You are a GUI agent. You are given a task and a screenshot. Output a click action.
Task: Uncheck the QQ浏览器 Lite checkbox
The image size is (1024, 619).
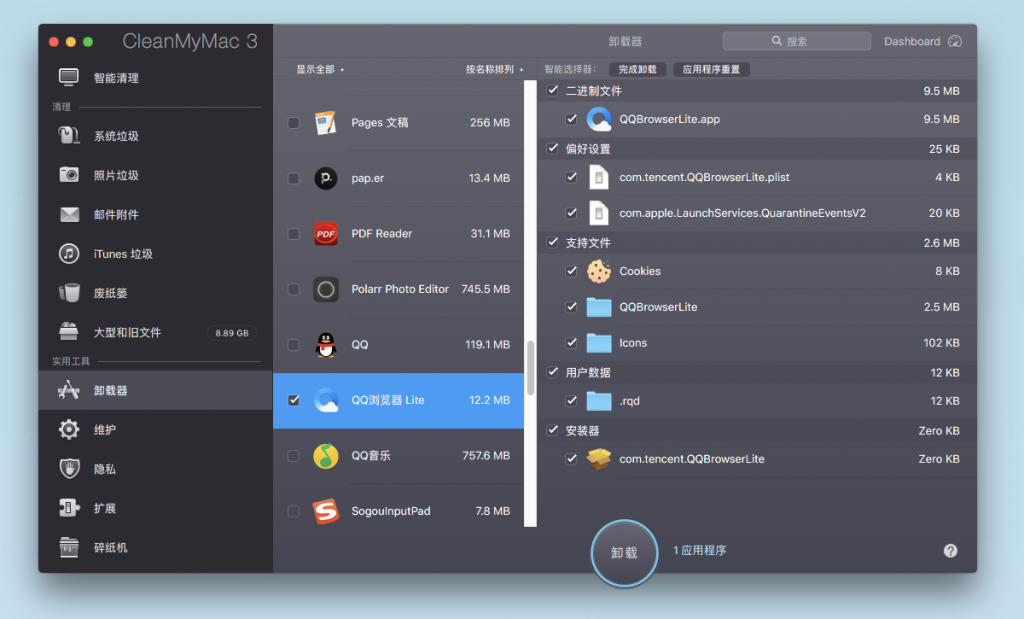pyautogui.click(x=294, y=400)
